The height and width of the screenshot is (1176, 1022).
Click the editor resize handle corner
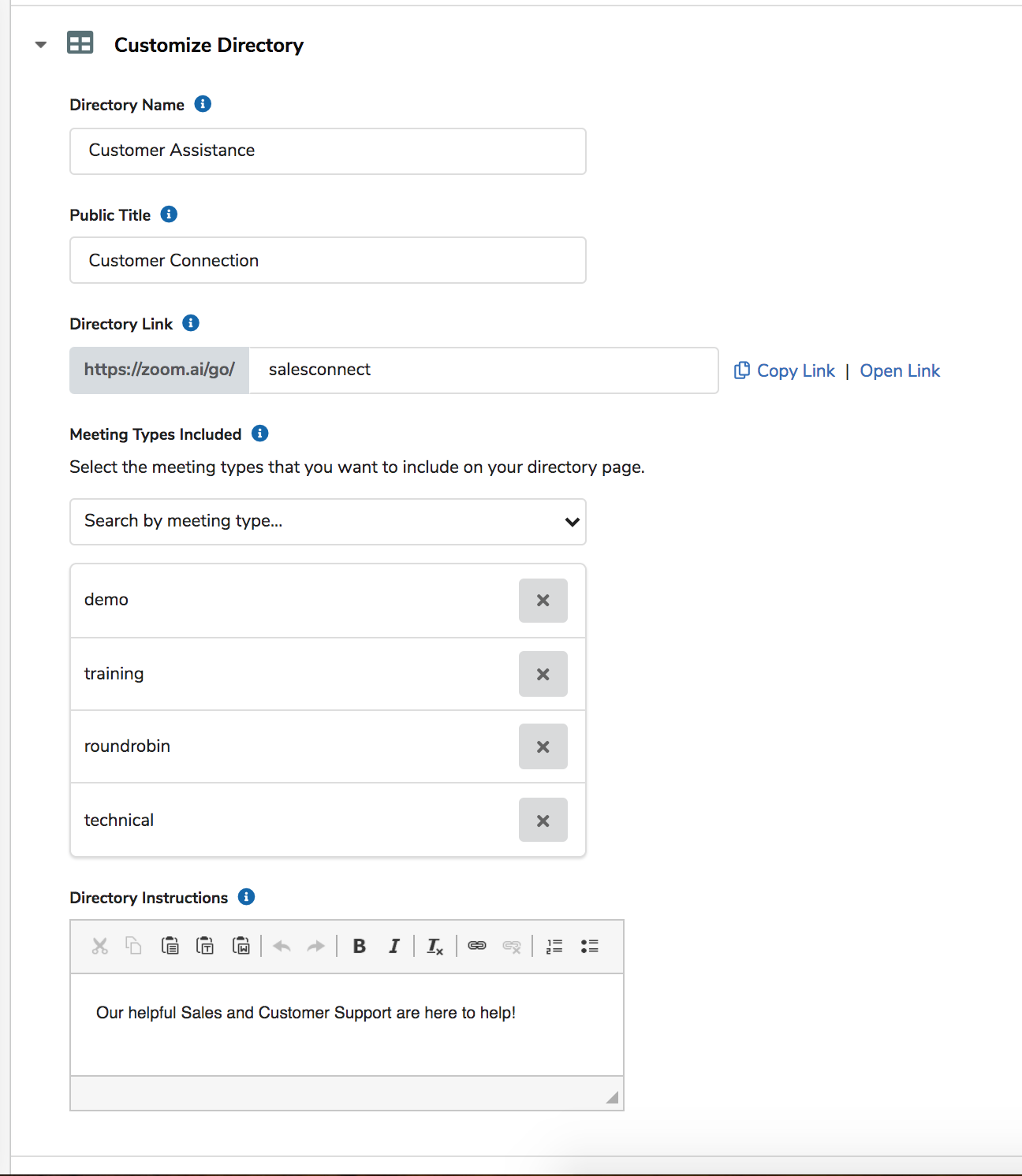612,1097
